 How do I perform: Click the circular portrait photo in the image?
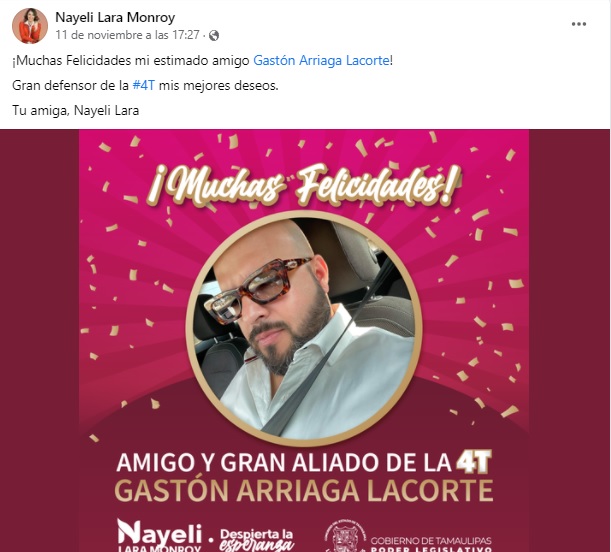coord(304,328)
